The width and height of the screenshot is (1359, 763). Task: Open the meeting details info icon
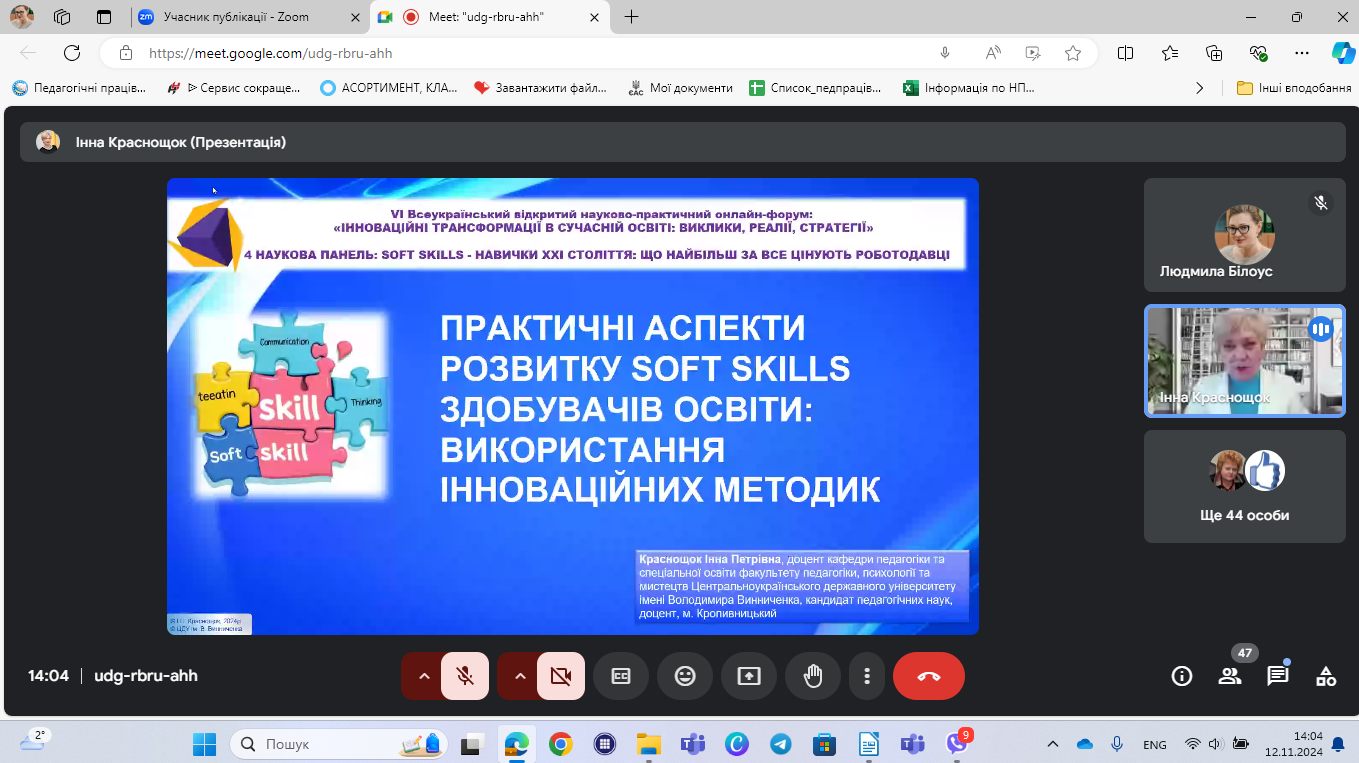(x=1182, y=676)
